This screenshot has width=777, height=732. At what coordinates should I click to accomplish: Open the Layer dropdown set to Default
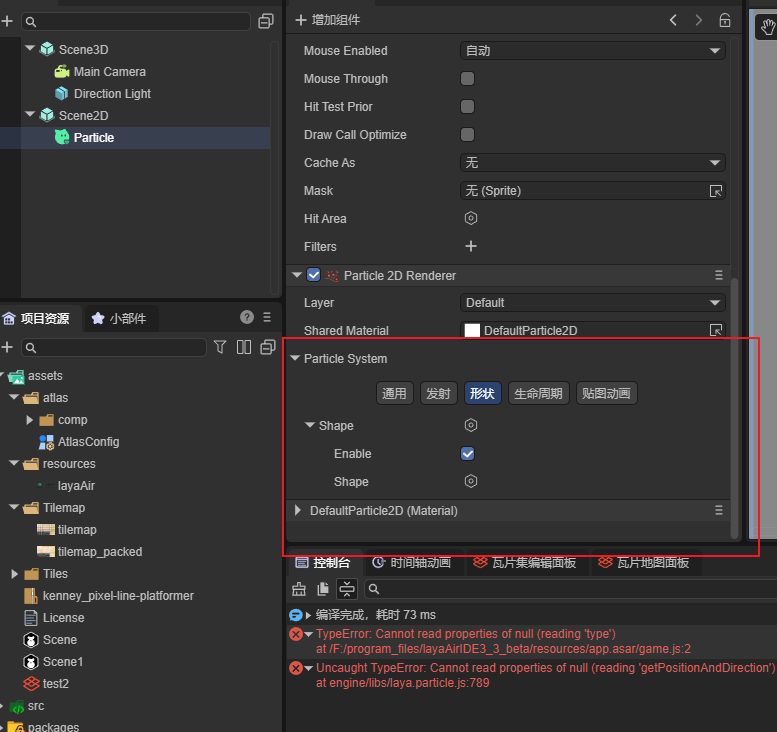pos(592,303)
